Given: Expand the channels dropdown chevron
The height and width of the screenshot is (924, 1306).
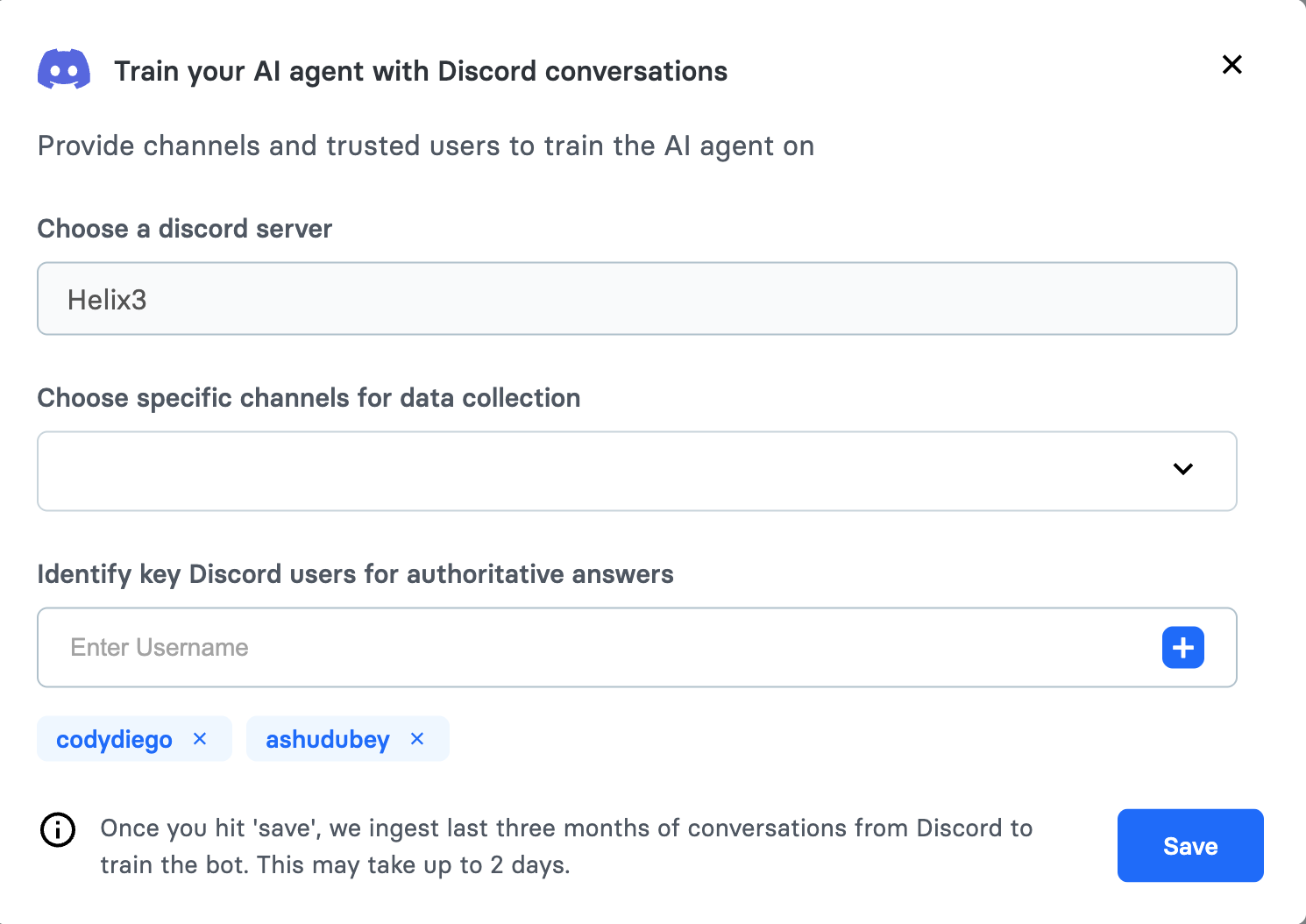Looking at the screenshot, I should (x=1182, y=469).
